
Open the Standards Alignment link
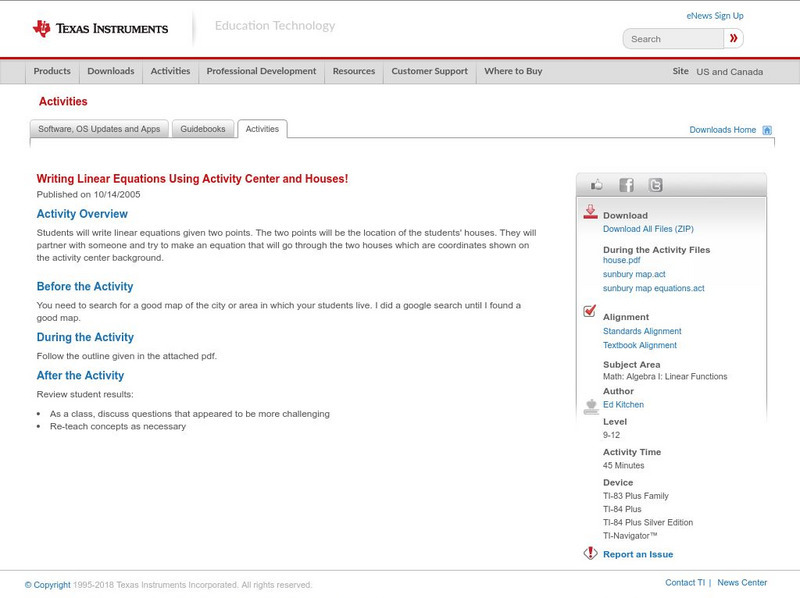pos(642,331)
